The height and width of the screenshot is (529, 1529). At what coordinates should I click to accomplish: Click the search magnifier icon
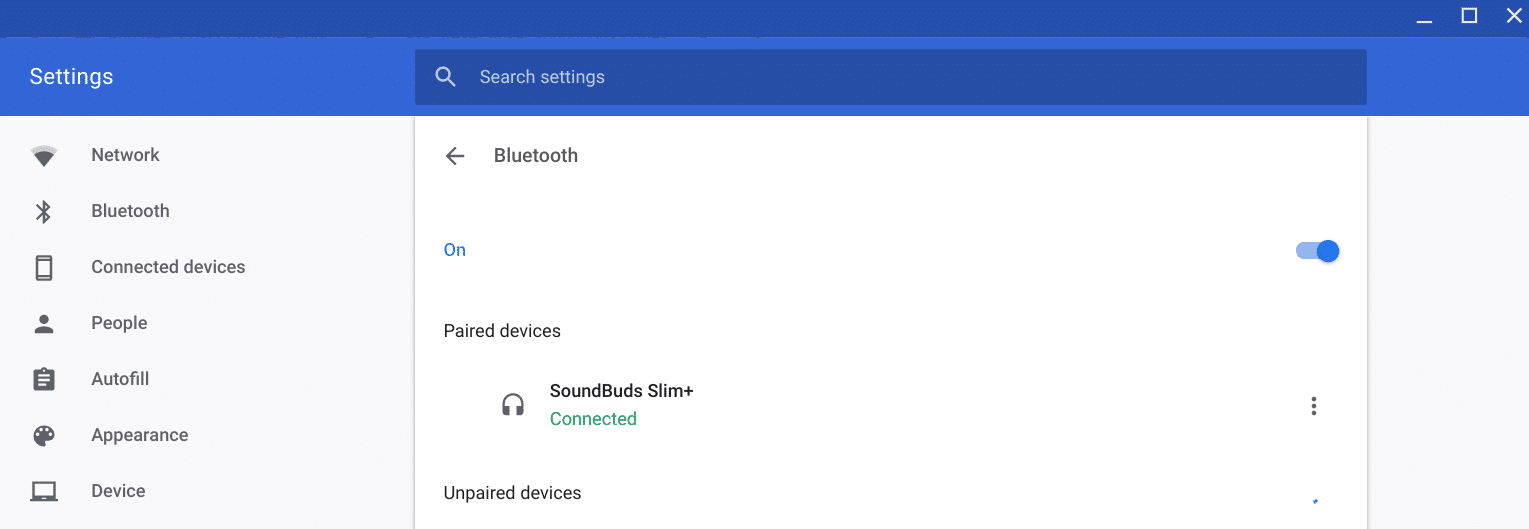click(x=446, y=77)
